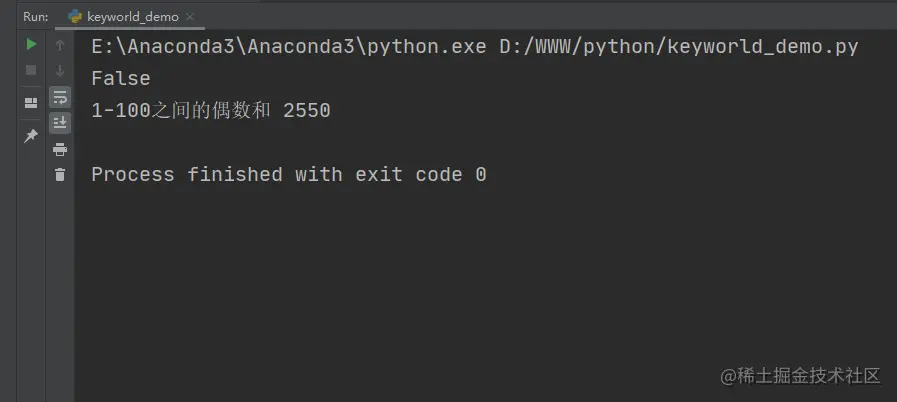Screen dimensions: 897x402
Task: Click the E:\Anaconda3 python.exe command text
Action: click(x=289, y=47)
